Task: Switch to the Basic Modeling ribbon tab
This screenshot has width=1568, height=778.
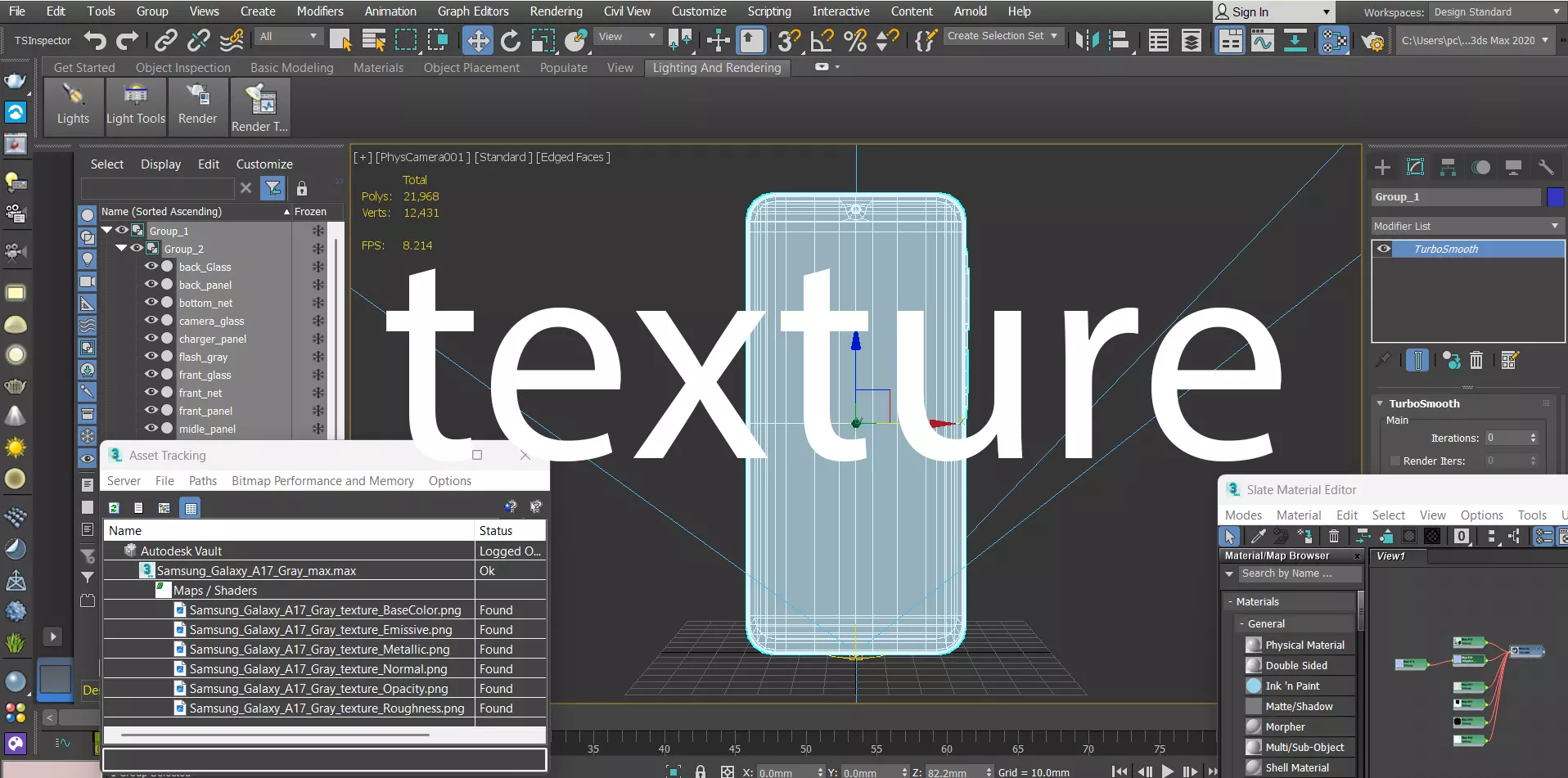Action: pyautogui.click(x=292, y=68)
